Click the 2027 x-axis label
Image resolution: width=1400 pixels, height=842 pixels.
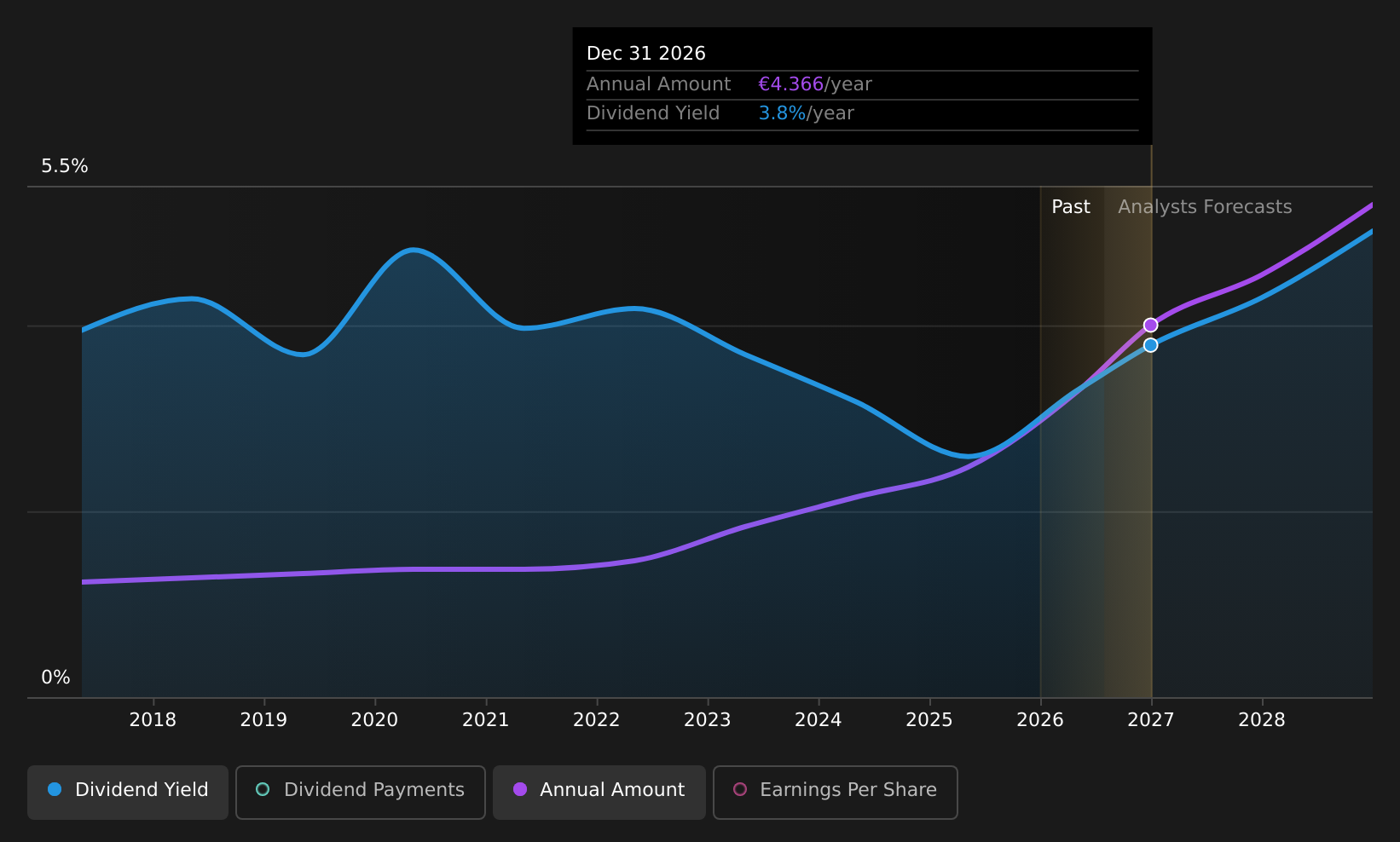click(1151, 720)
